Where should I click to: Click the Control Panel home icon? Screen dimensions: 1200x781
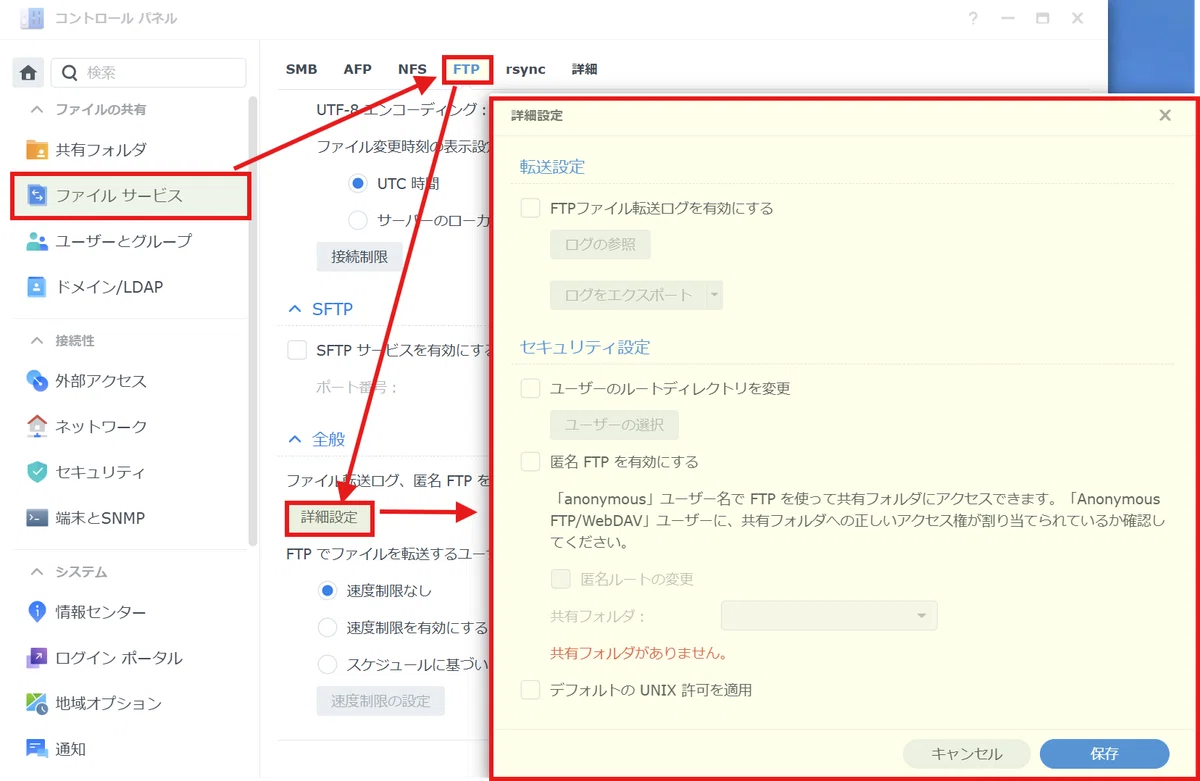pyautogui.click(x=28, y=73)
